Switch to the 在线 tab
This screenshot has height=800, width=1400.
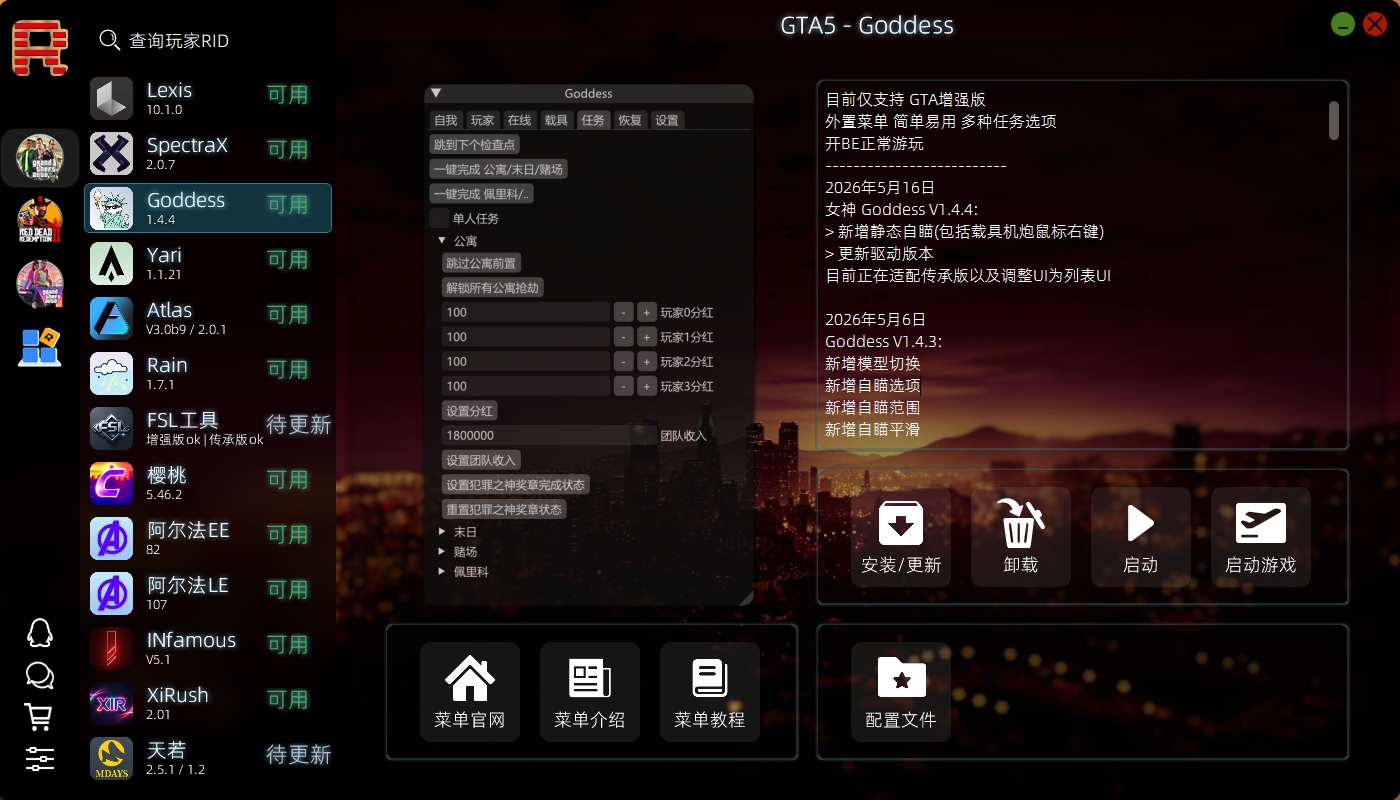519,120
